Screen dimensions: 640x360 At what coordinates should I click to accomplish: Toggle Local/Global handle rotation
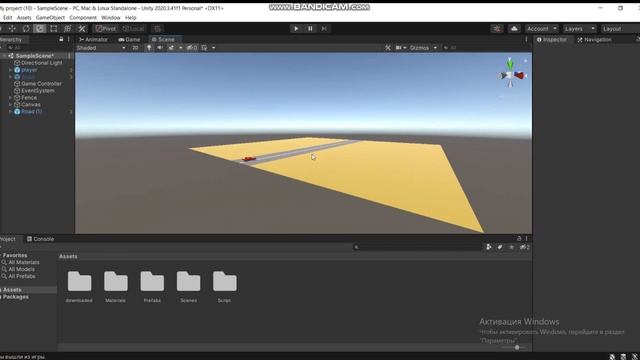133,29
